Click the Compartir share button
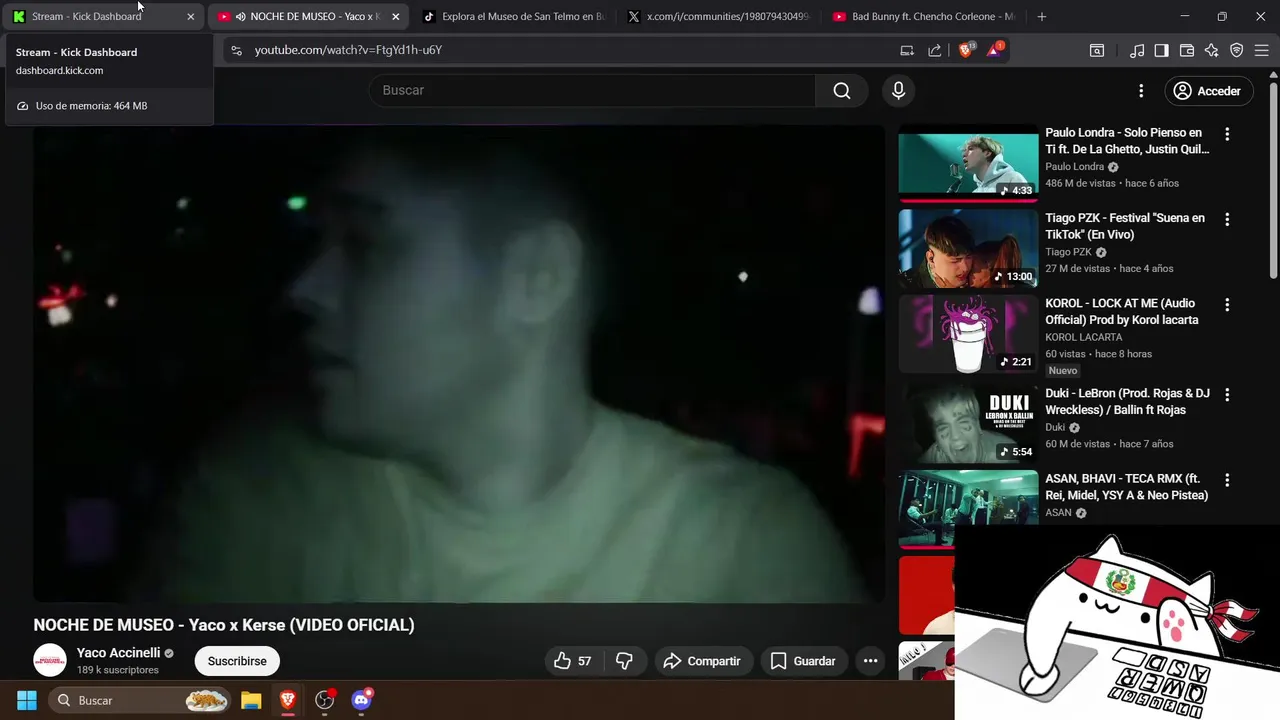This screenshot has width=1280, height=720. (702, 661)
